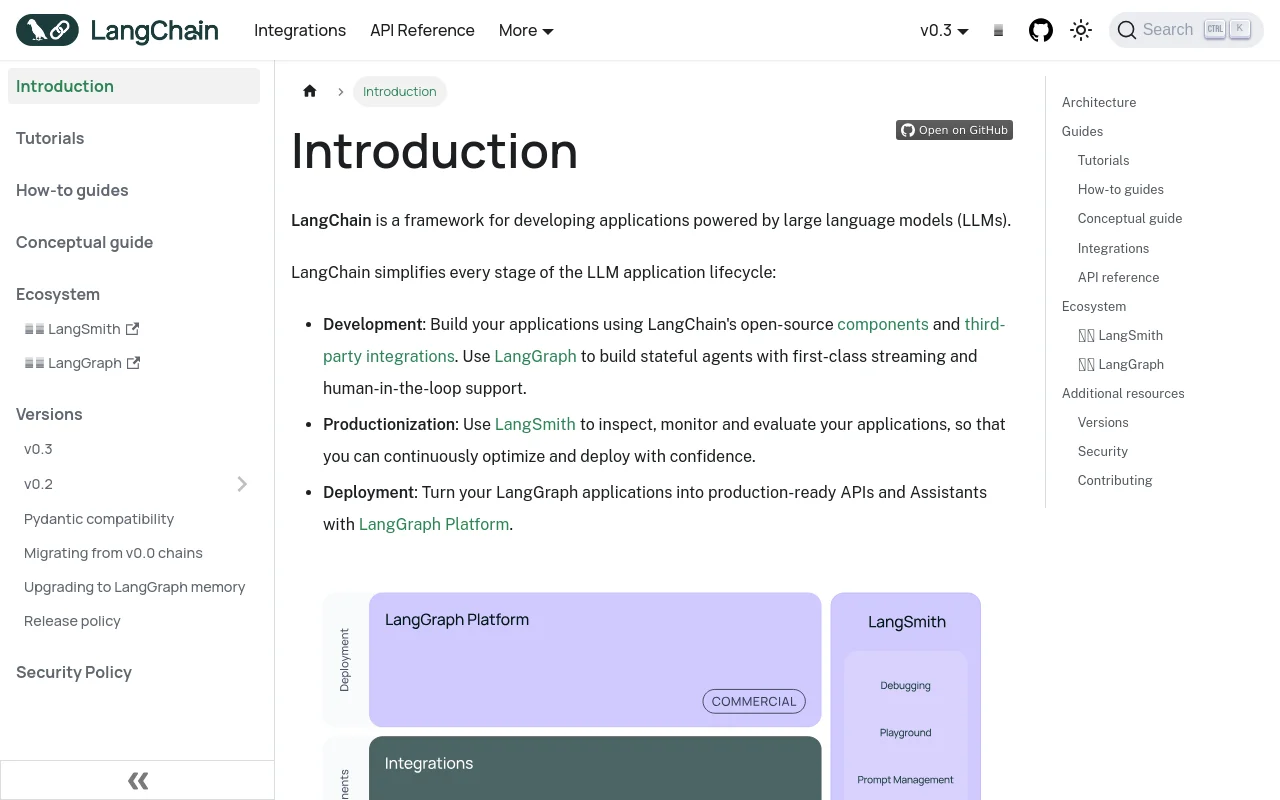
Task: Jump to Security in the right-hand table of contents
Action: point(1102,451)
